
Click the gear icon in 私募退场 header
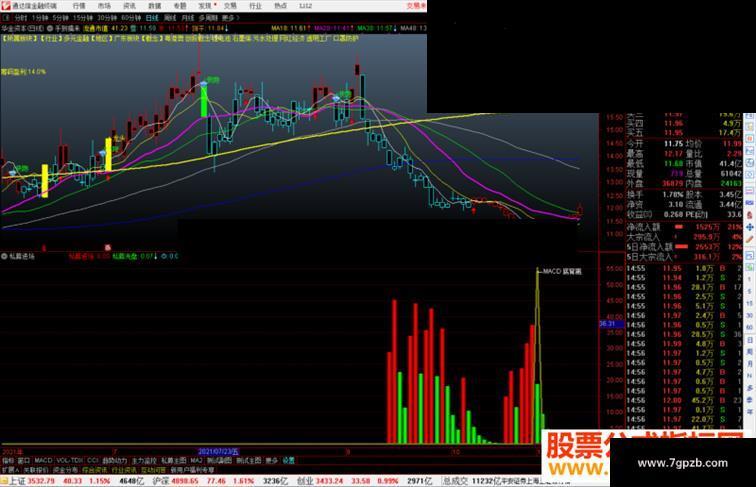point(164,256)
